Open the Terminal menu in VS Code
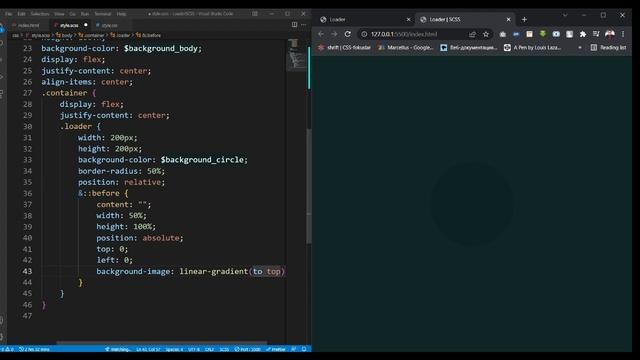Viewport: 640px width, 360px height. (103, 13)
